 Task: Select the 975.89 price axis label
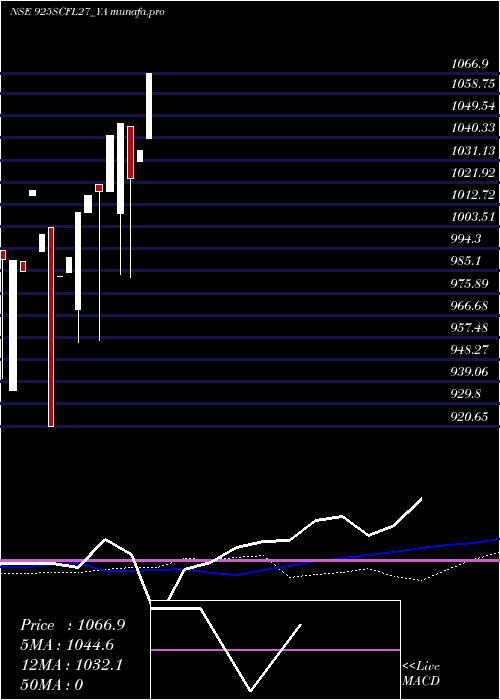(470, 283)
